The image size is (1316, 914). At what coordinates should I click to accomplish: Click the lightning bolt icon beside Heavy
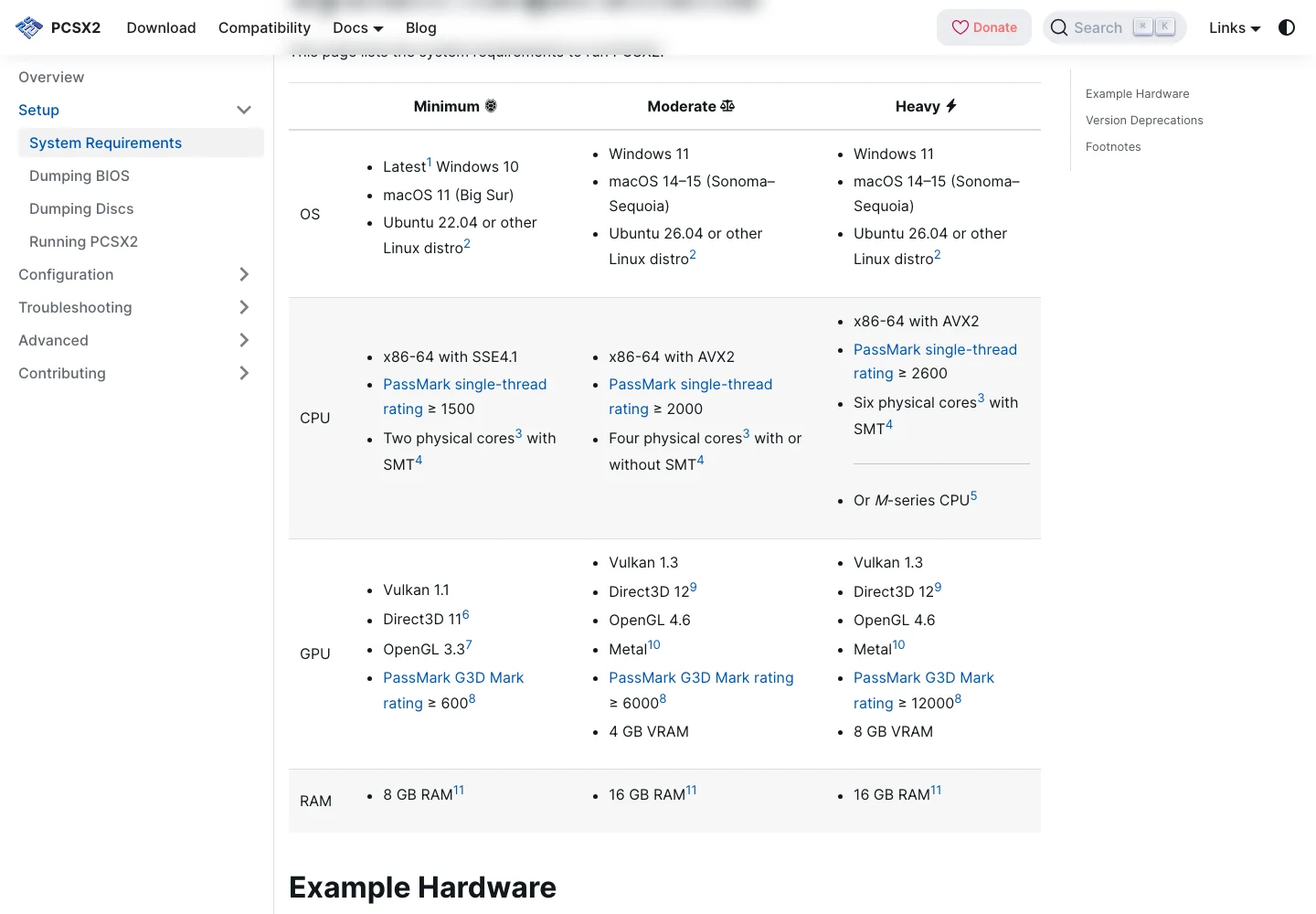(x=951, y=106)
